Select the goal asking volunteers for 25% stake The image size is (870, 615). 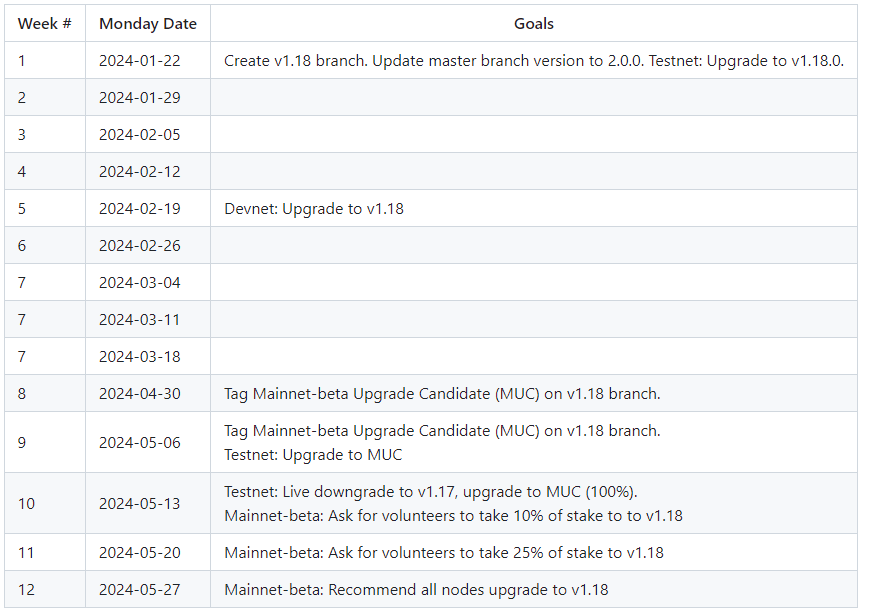443,552
